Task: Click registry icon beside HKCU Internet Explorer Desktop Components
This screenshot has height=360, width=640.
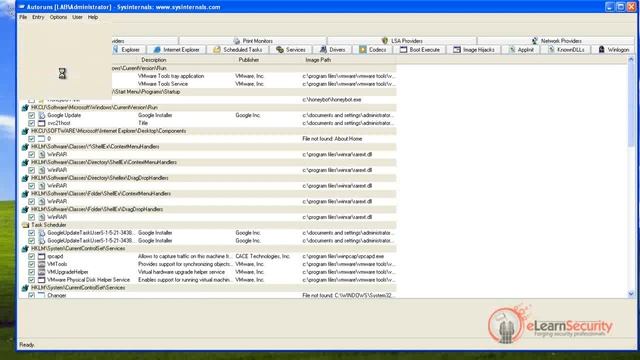Action: click(x=25, y=131)
